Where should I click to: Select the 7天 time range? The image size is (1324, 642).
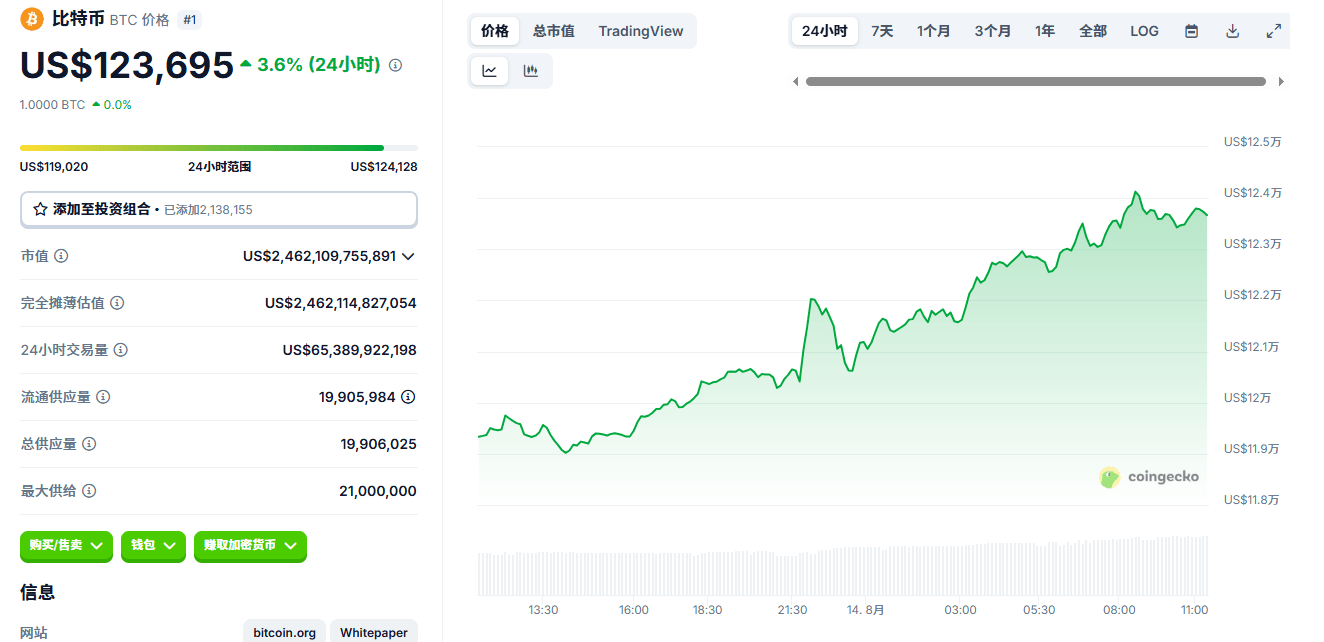click(x=882, y=31)
